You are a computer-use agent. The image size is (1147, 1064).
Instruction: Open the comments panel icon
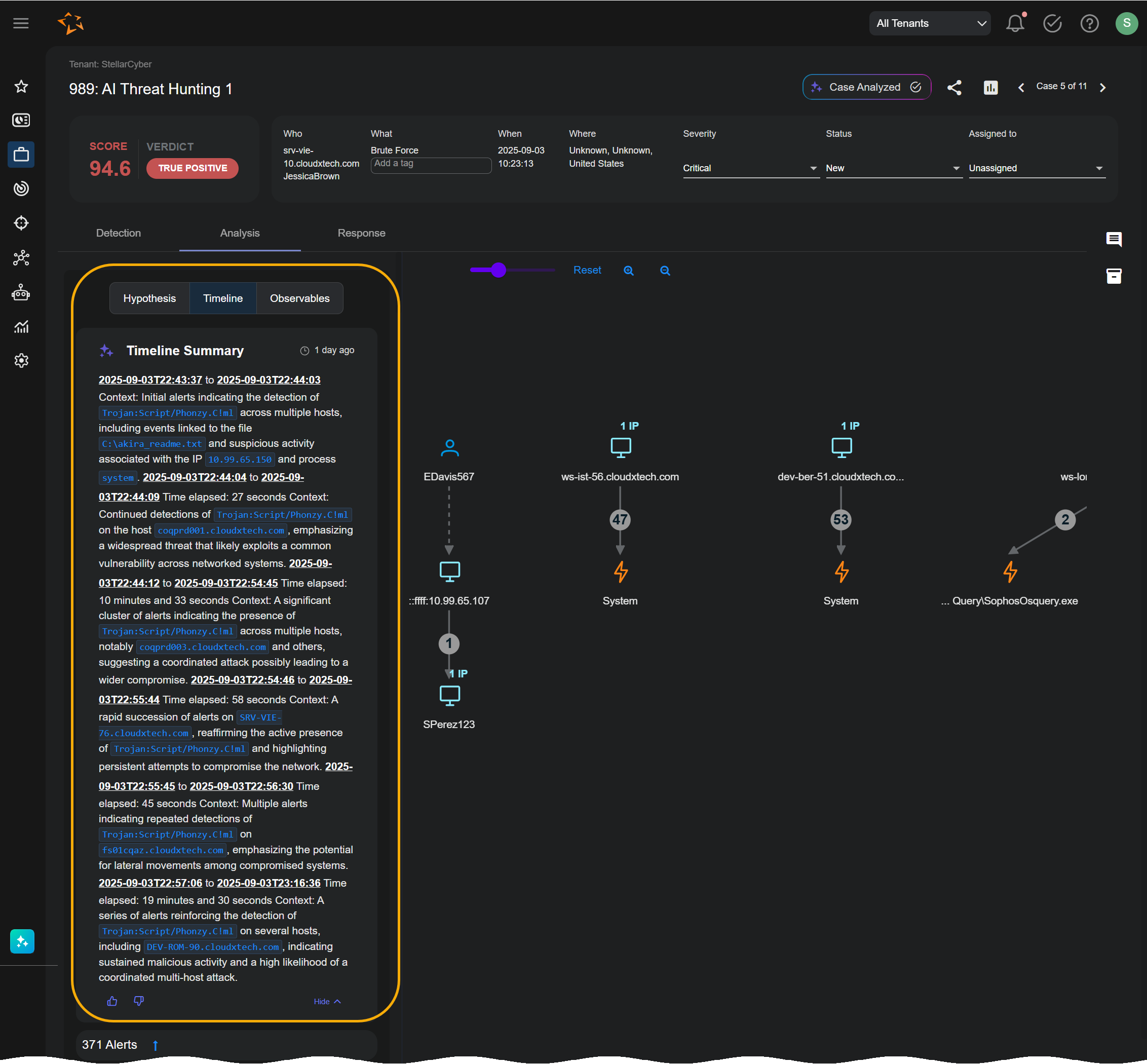point(1114,239)
